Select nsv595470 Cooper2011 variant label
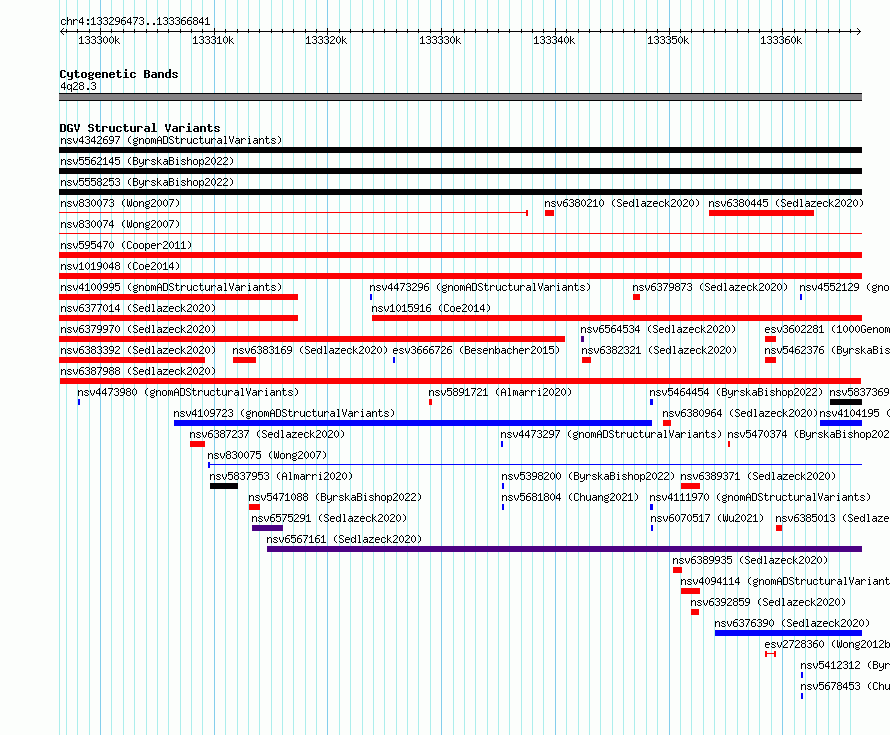Image resolution: width=890 pixels, height=735 pixels. (x=126, y=245)
